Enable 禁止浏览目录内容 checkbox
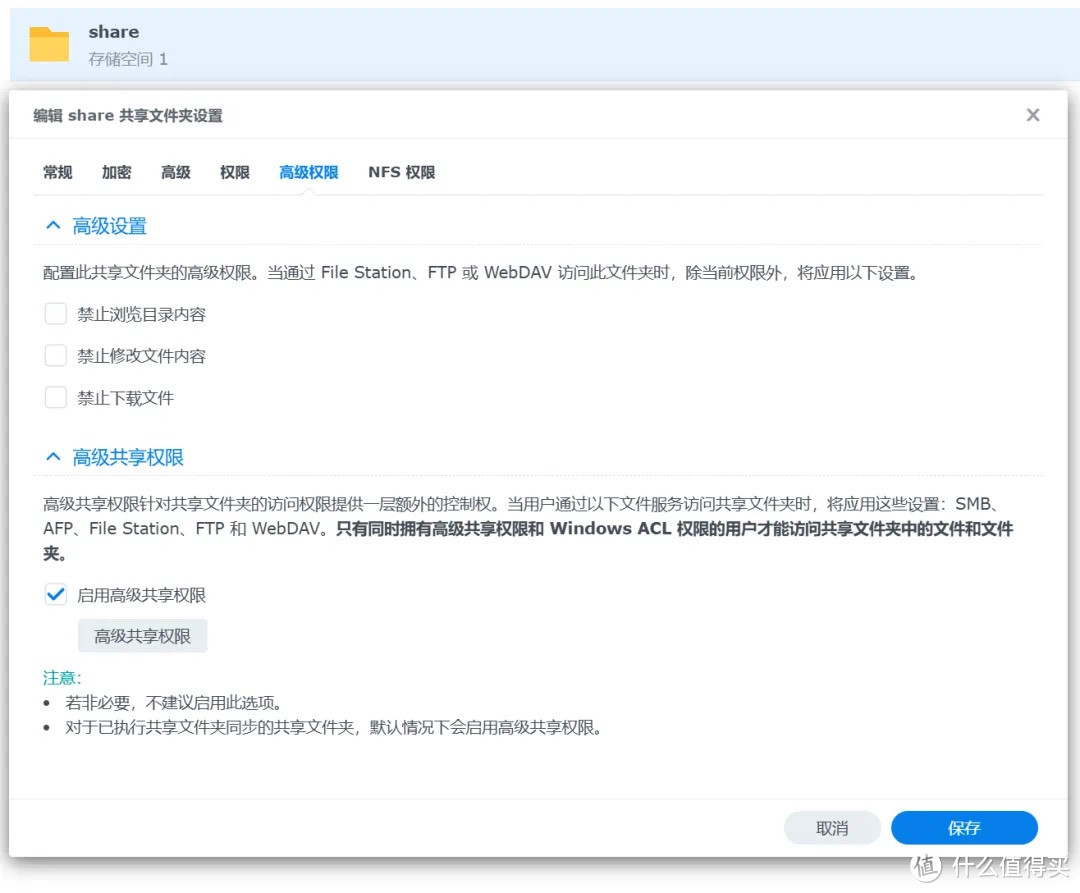 coord(56,313)
